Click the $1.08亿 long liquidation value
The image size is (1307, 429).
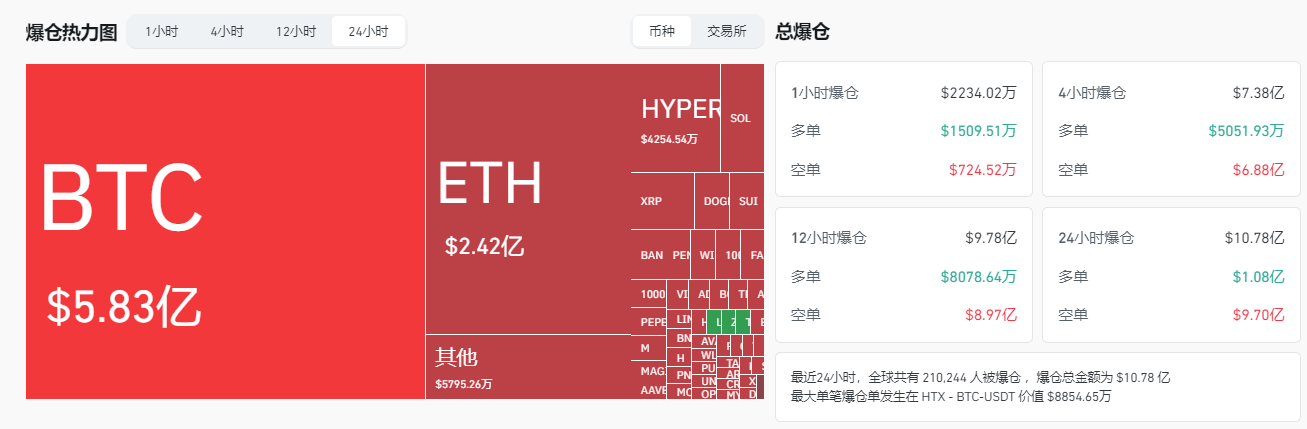(x=1258, y=276)
